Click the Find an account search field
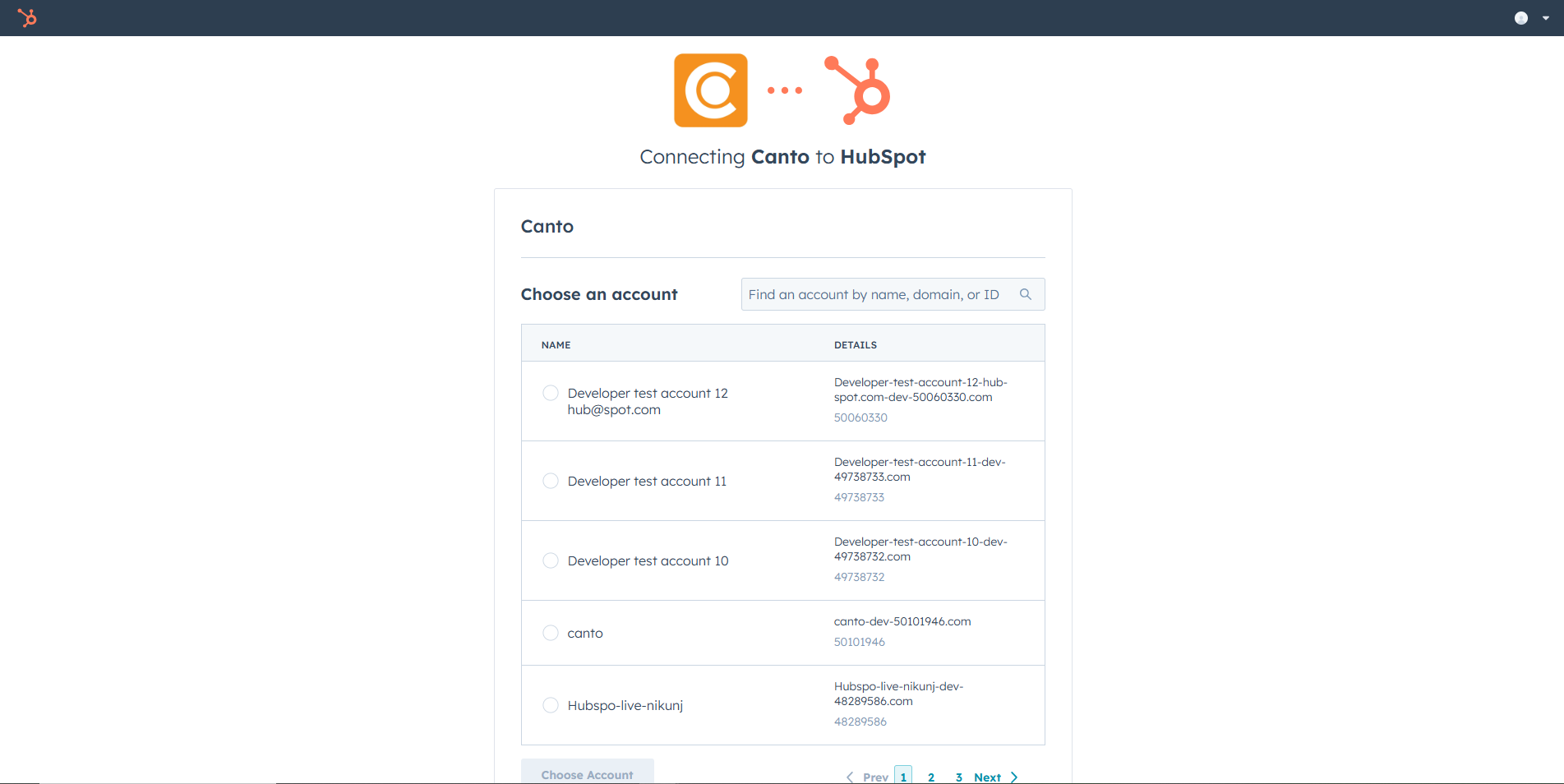The width and height of the screenshot is (1564, 784). click(x=893, y=294)
